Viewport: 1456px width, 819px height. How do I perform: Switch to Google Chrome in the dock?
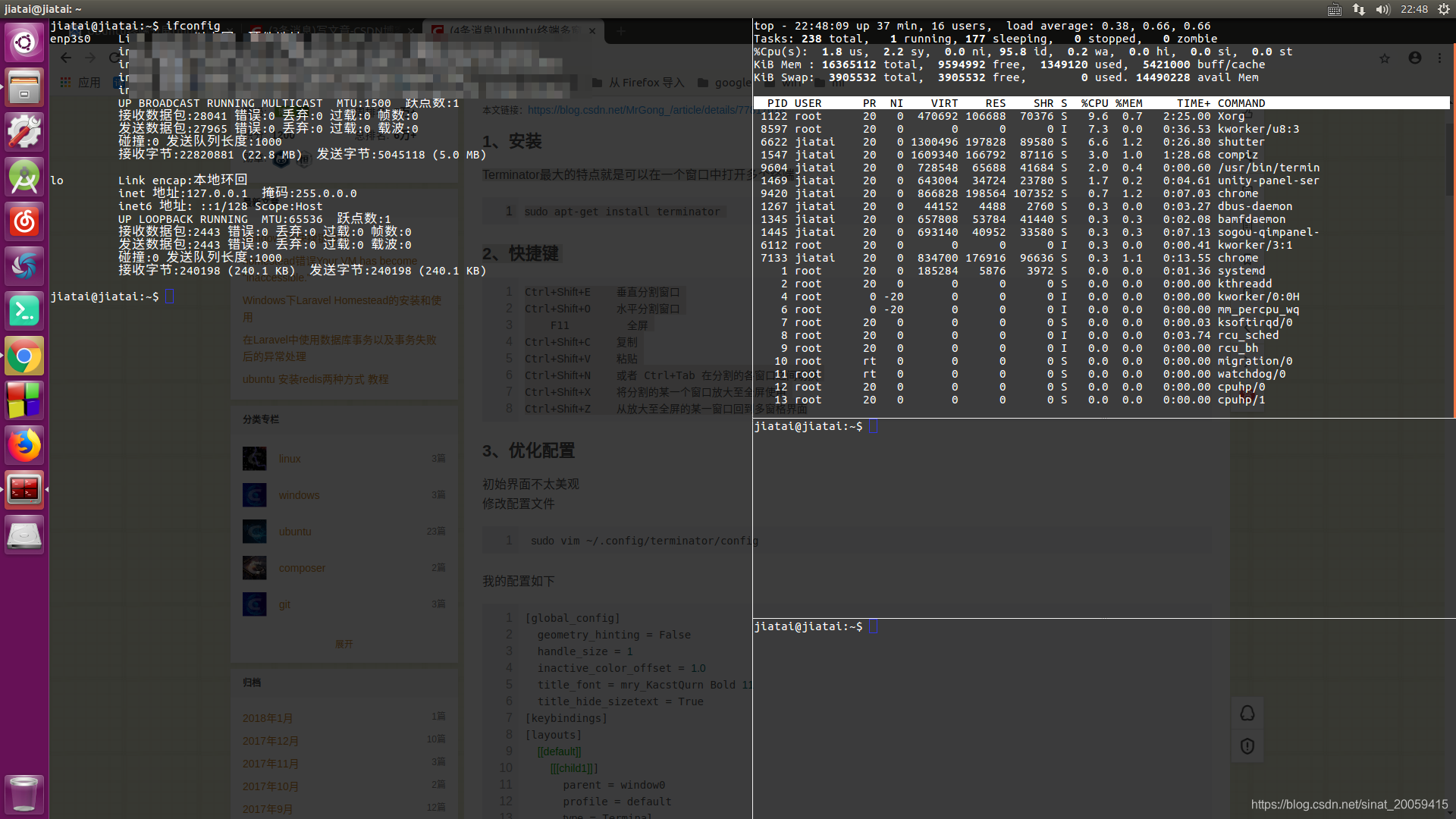[24, 356]
